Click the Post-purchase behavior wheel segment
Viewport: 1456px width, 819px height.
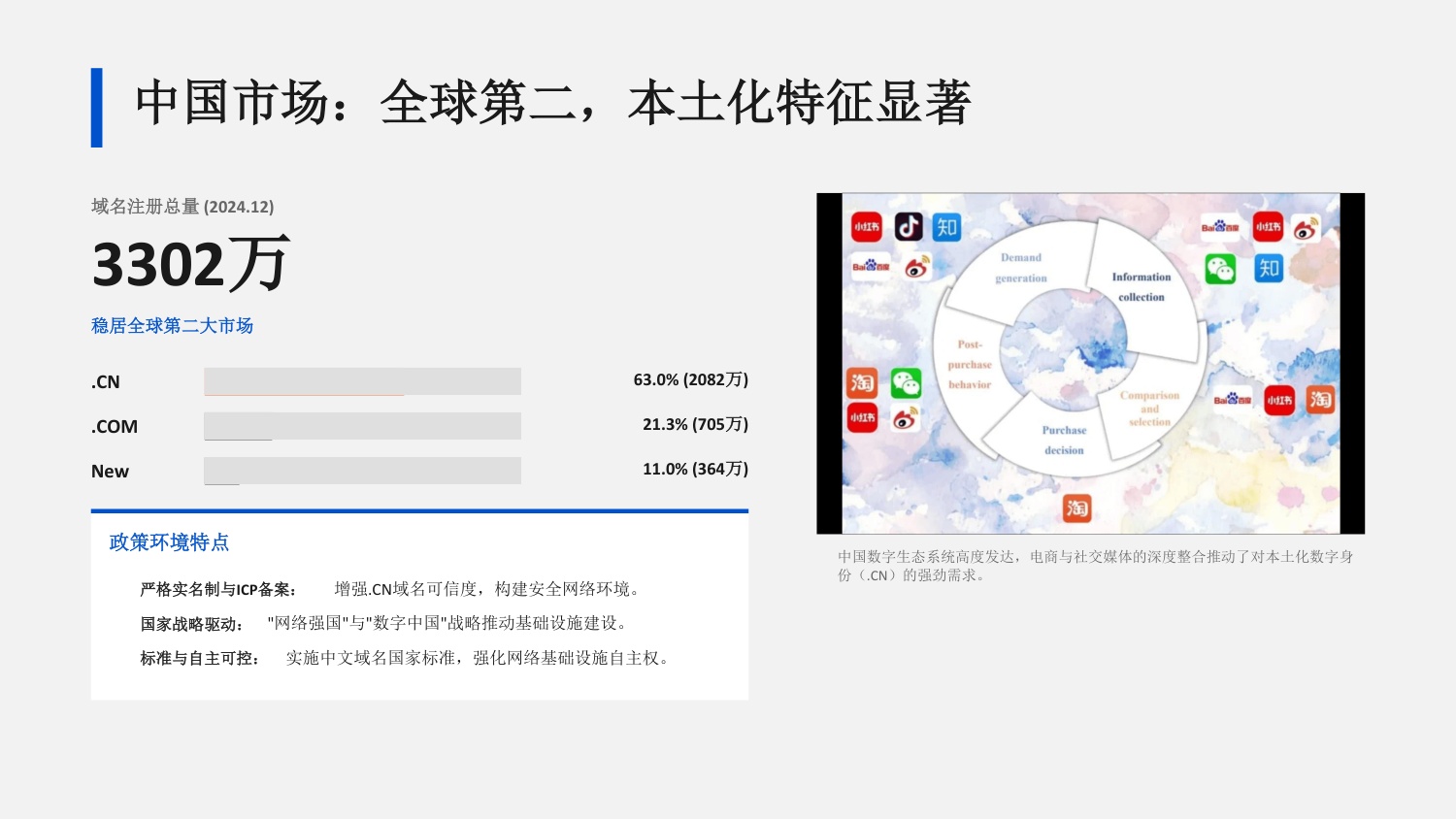point(969,365)
